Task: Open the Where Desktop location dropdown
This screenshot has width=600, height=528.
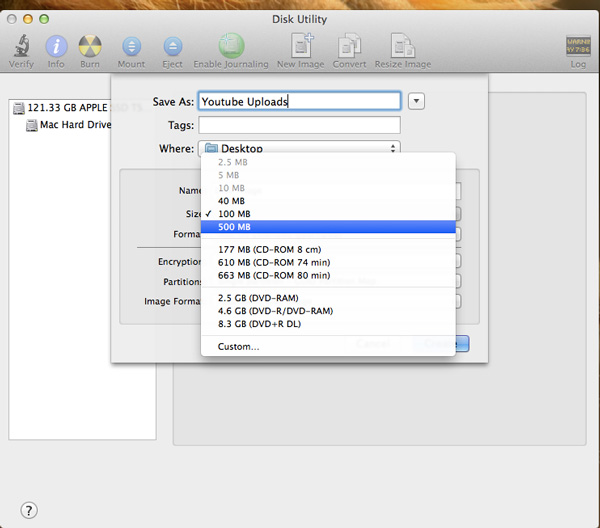Action: pos(299,148)
